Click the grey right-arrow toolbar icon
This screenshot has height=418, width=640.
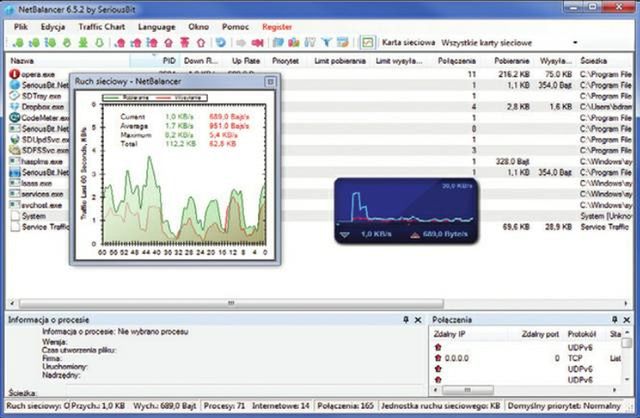tap(241, 42)
